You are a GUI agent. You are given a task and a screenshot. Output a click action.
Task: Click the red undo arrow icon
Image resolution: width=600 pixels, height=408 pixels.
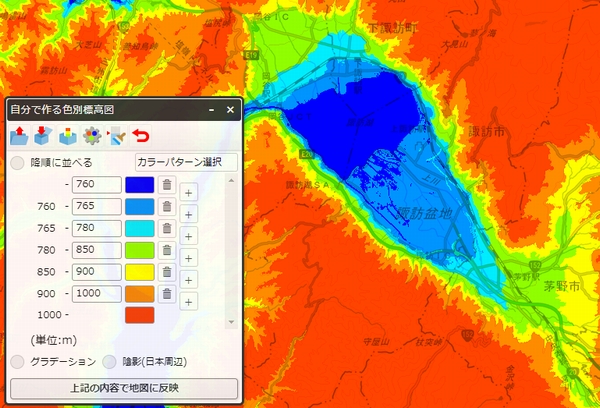141,136
